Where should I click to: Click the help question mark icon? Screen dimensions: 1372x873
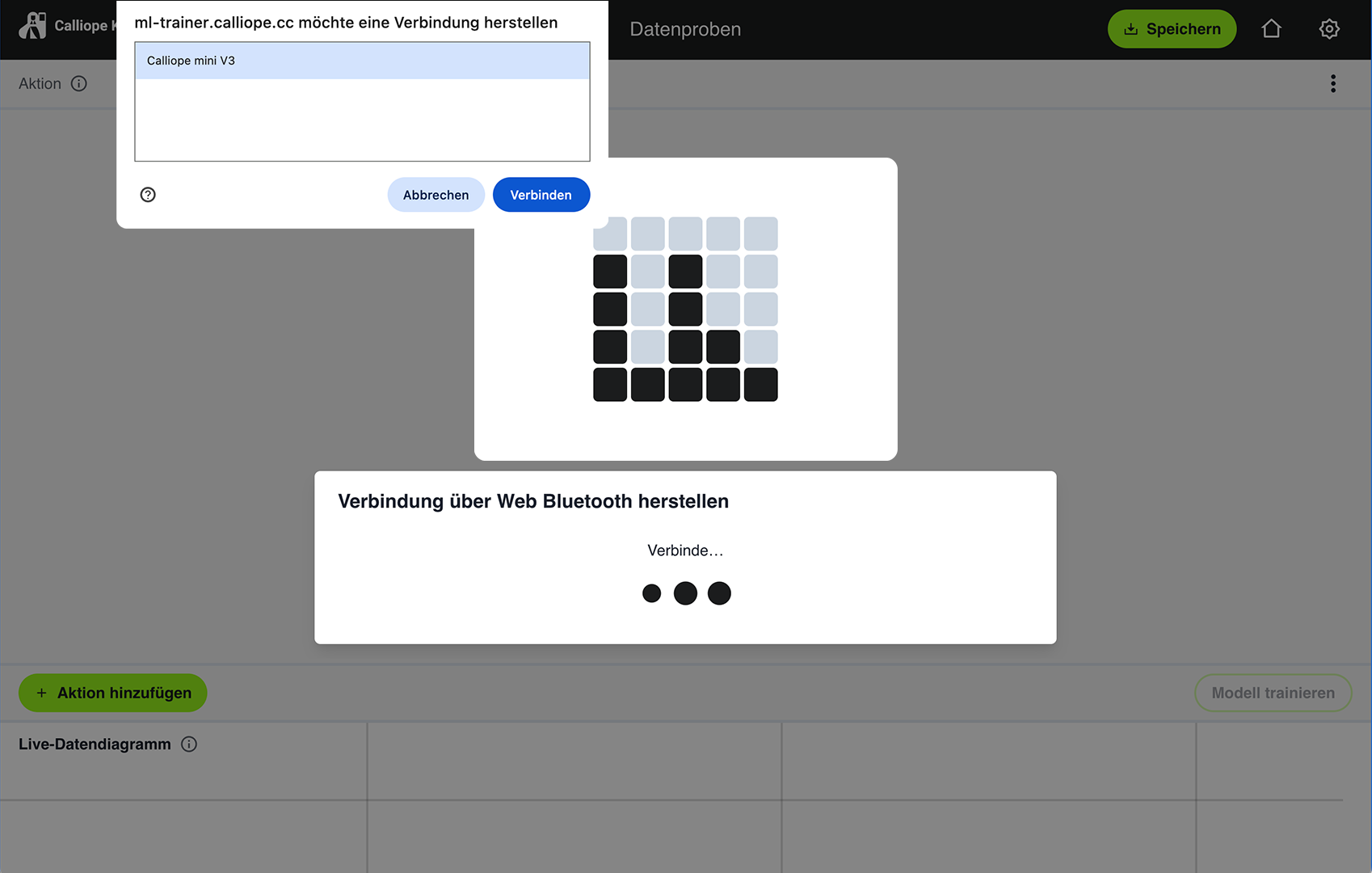(x=148, y=195)
